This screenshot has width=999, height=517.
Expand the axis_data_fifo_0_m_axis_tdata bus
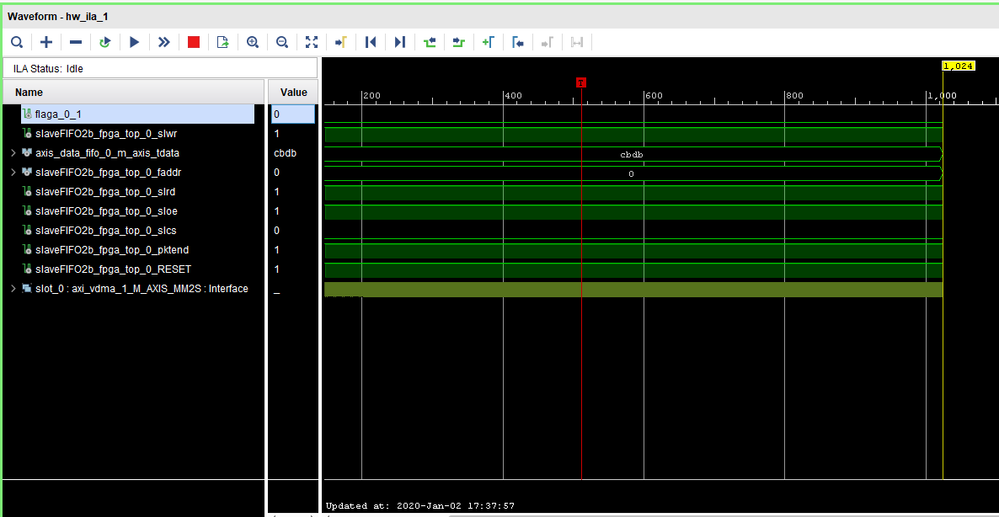pyautogui.click(x=13, y=153)
